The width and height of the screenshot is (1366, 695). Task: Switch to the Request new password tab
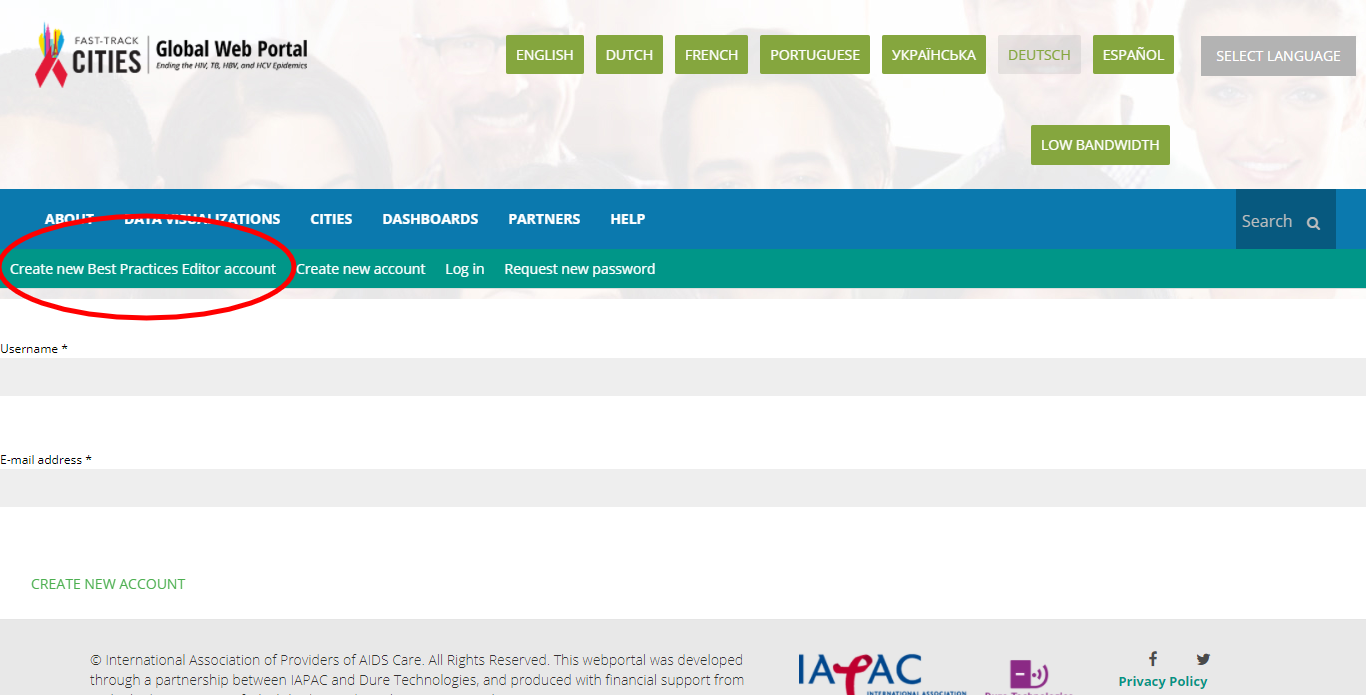tap(579, 268)
